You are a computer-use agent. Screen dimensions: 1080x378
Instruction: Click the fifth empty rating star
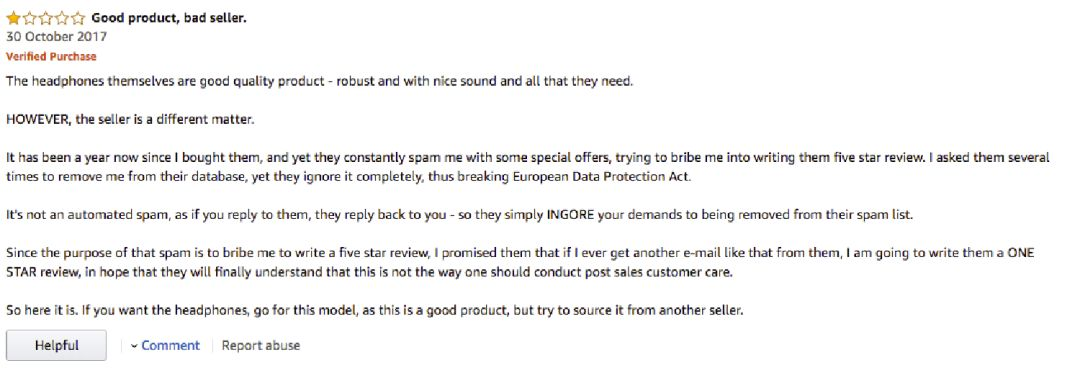(x=77, y=19)
